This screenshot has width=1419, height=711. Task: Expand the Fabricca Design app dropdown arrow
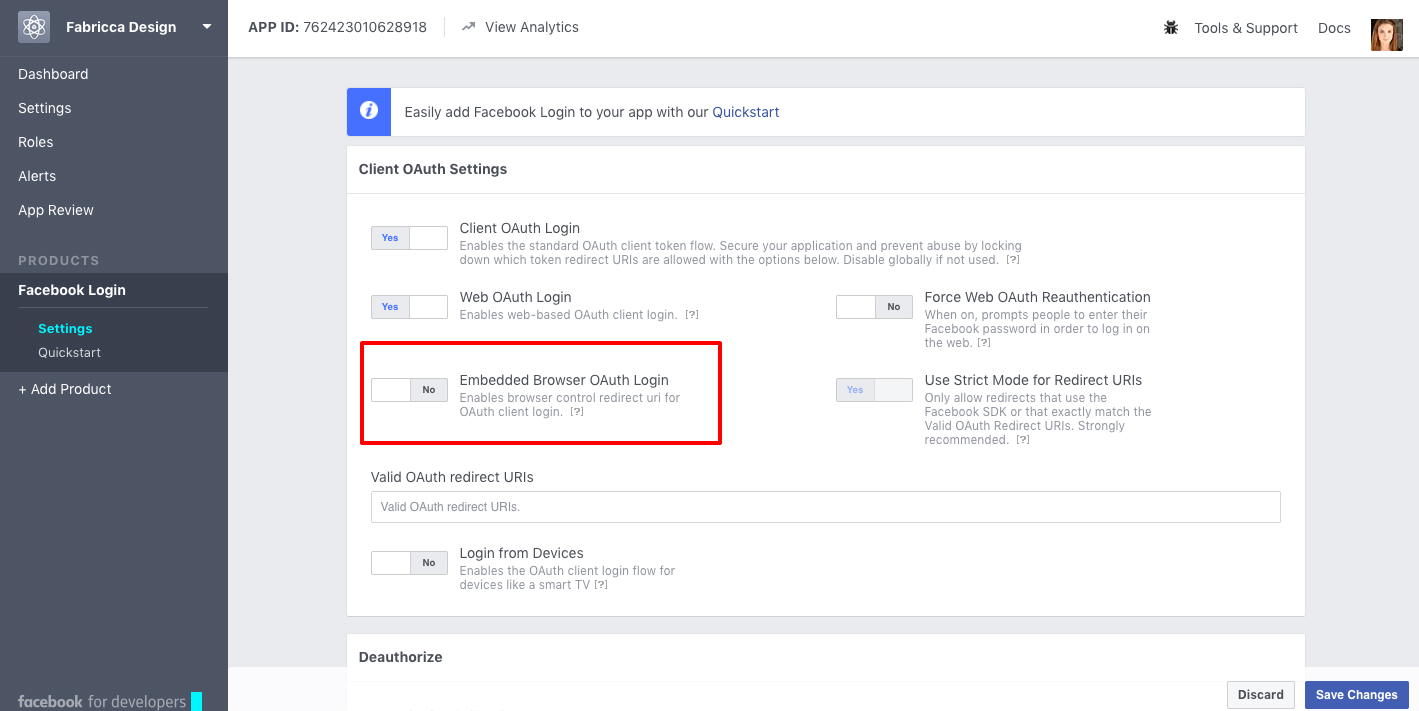coord(207,27)
